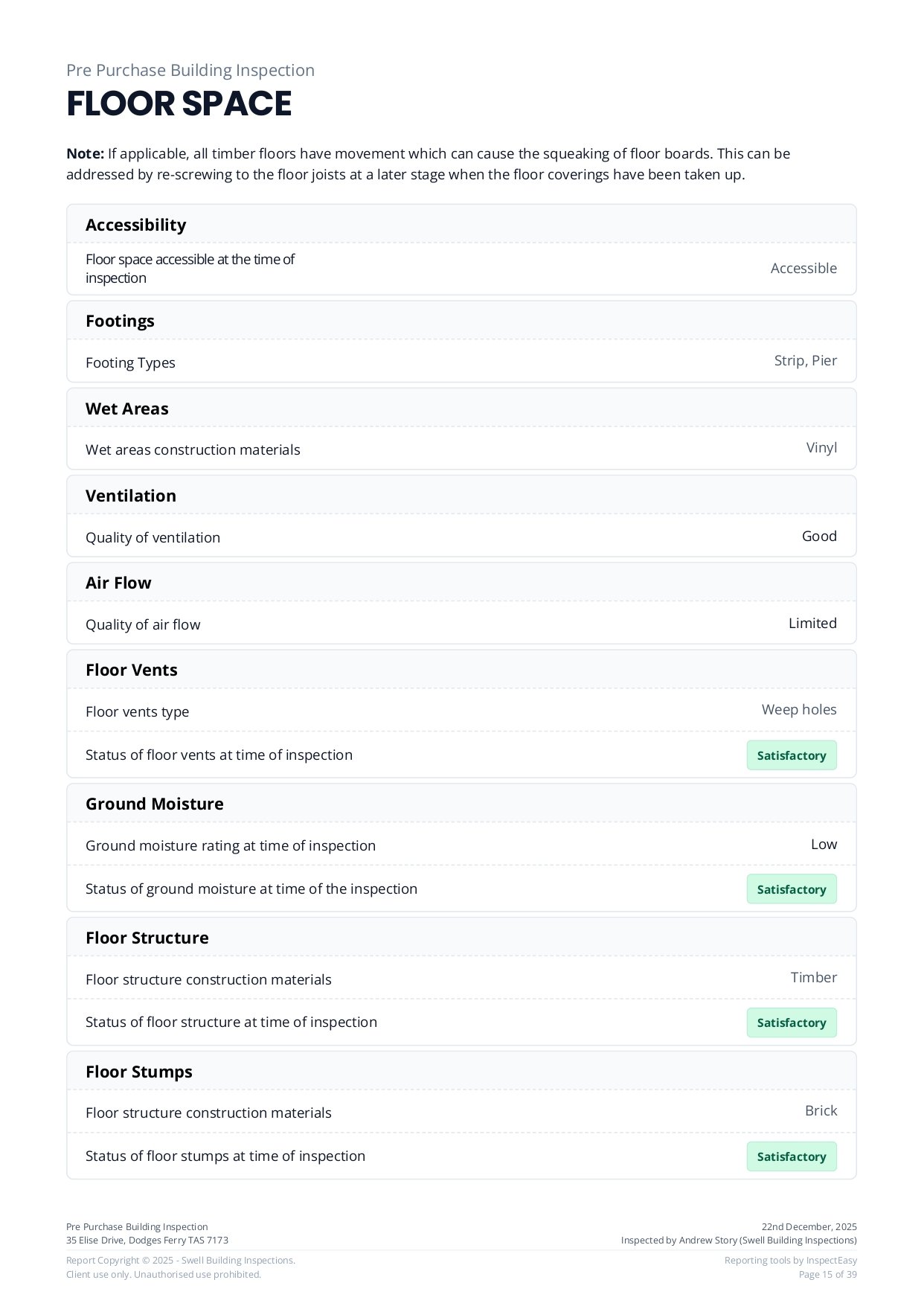924x1306 pixels.
Task: Click the bold 'Note:' label
Action: (85, 154)
